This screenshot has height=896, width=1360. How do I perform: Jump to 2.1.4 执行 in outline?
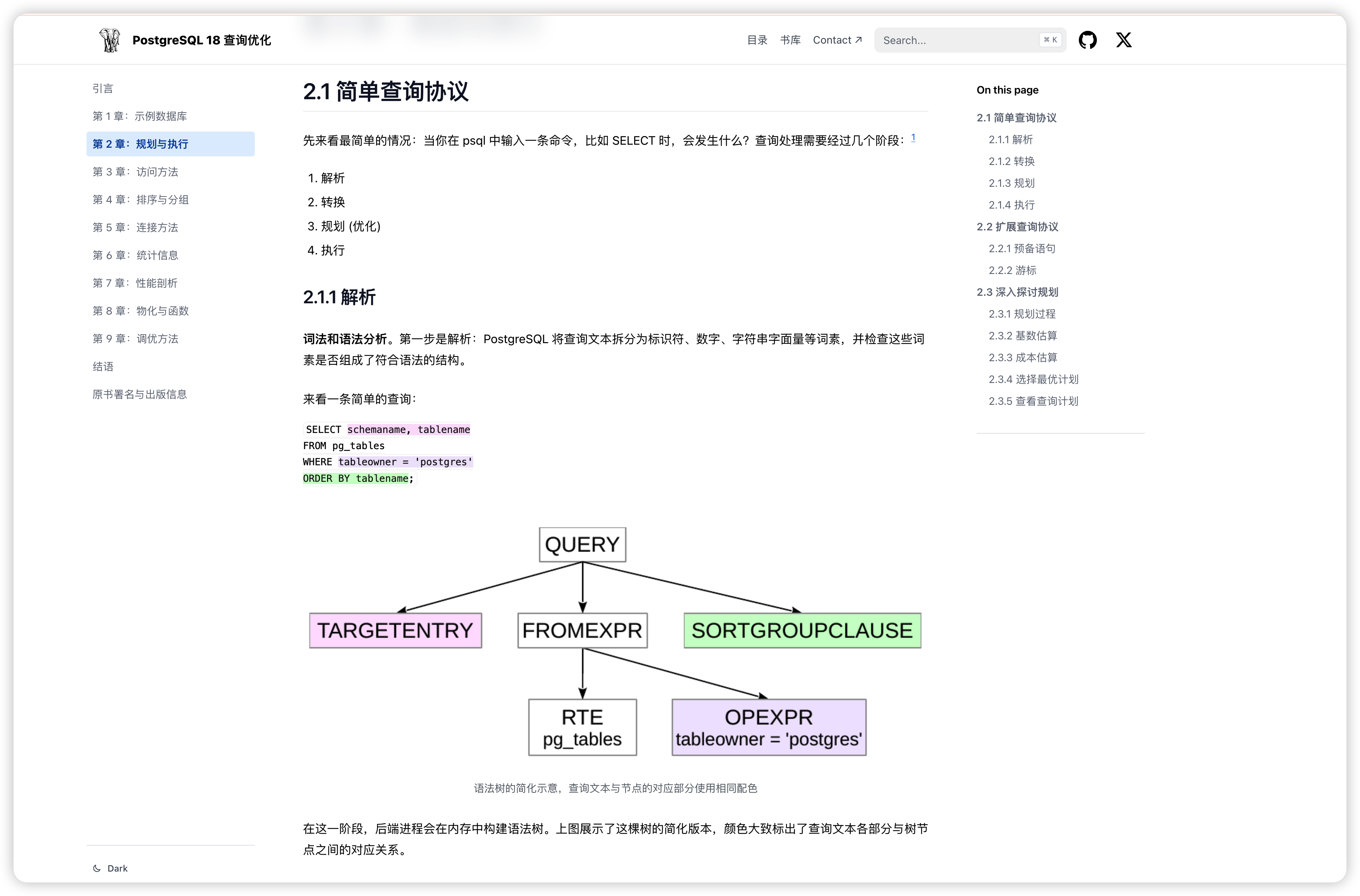[1012, 204]
